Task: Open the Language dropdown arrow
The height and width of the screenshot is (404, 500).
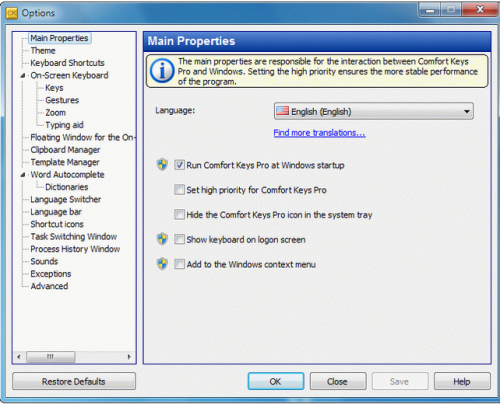Action: pos(467,111)
